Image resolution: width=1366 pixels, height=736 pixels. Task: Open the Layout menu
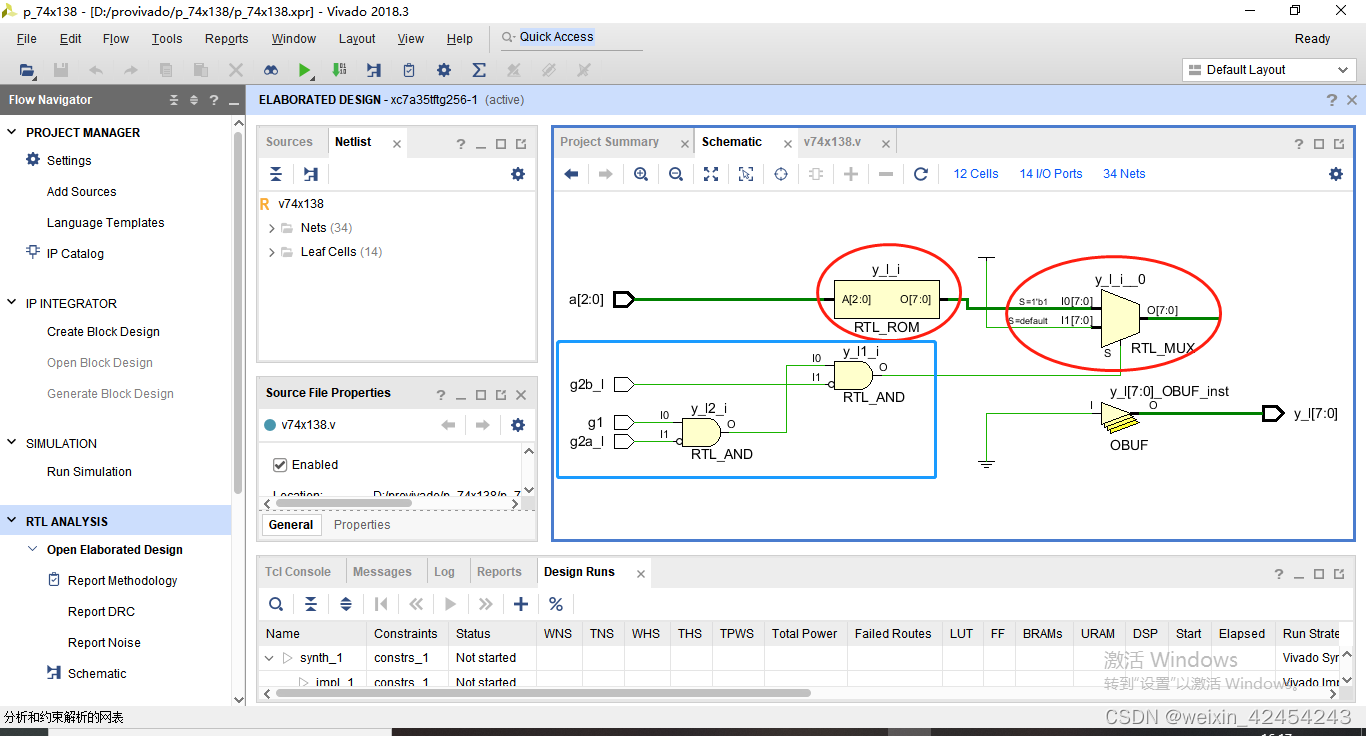357,39
